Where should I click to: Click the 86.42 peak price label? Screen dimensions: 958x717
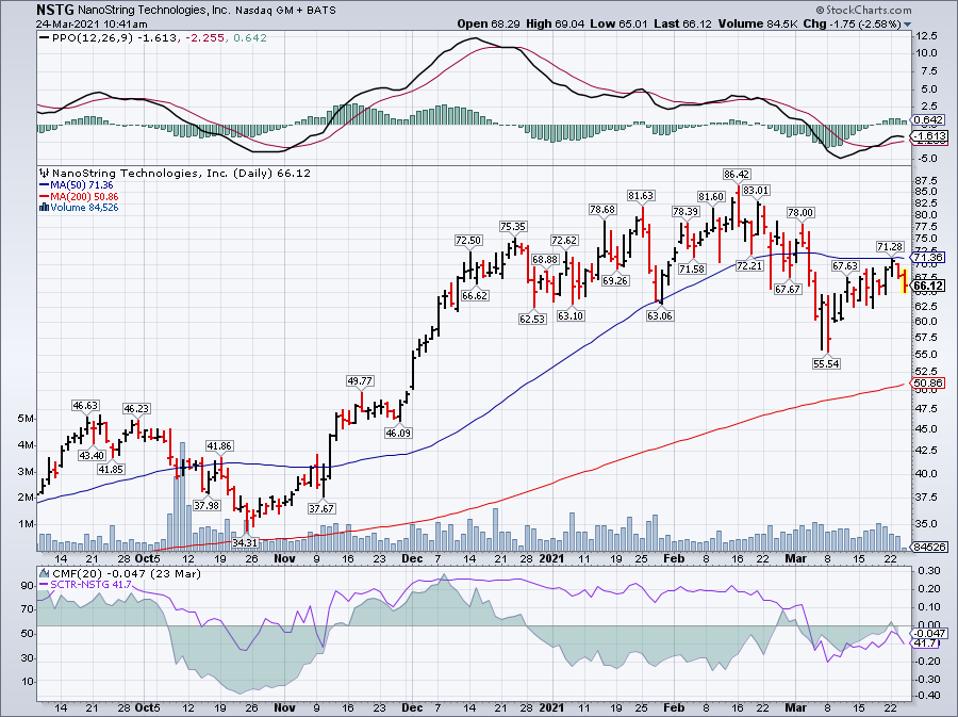[x=736, y=175]
